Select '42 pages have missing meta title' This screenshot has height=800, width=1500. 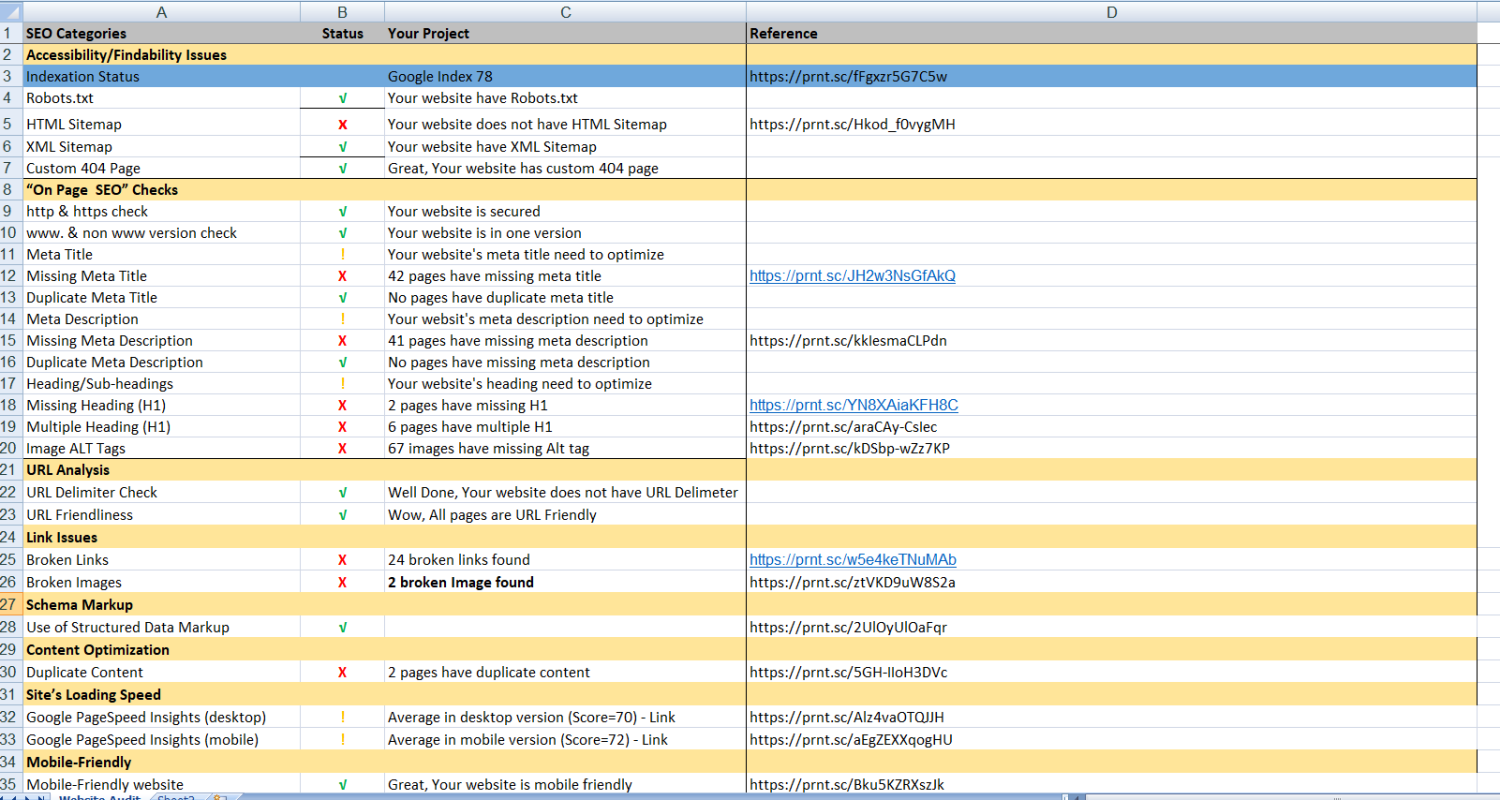pyautogui.click(x=565, y=276)
